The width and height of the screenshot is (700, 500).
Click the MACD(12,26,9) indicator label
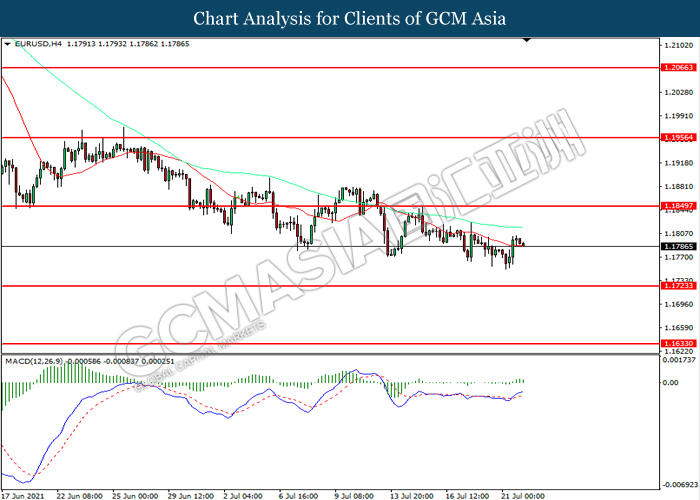point(34,361)
